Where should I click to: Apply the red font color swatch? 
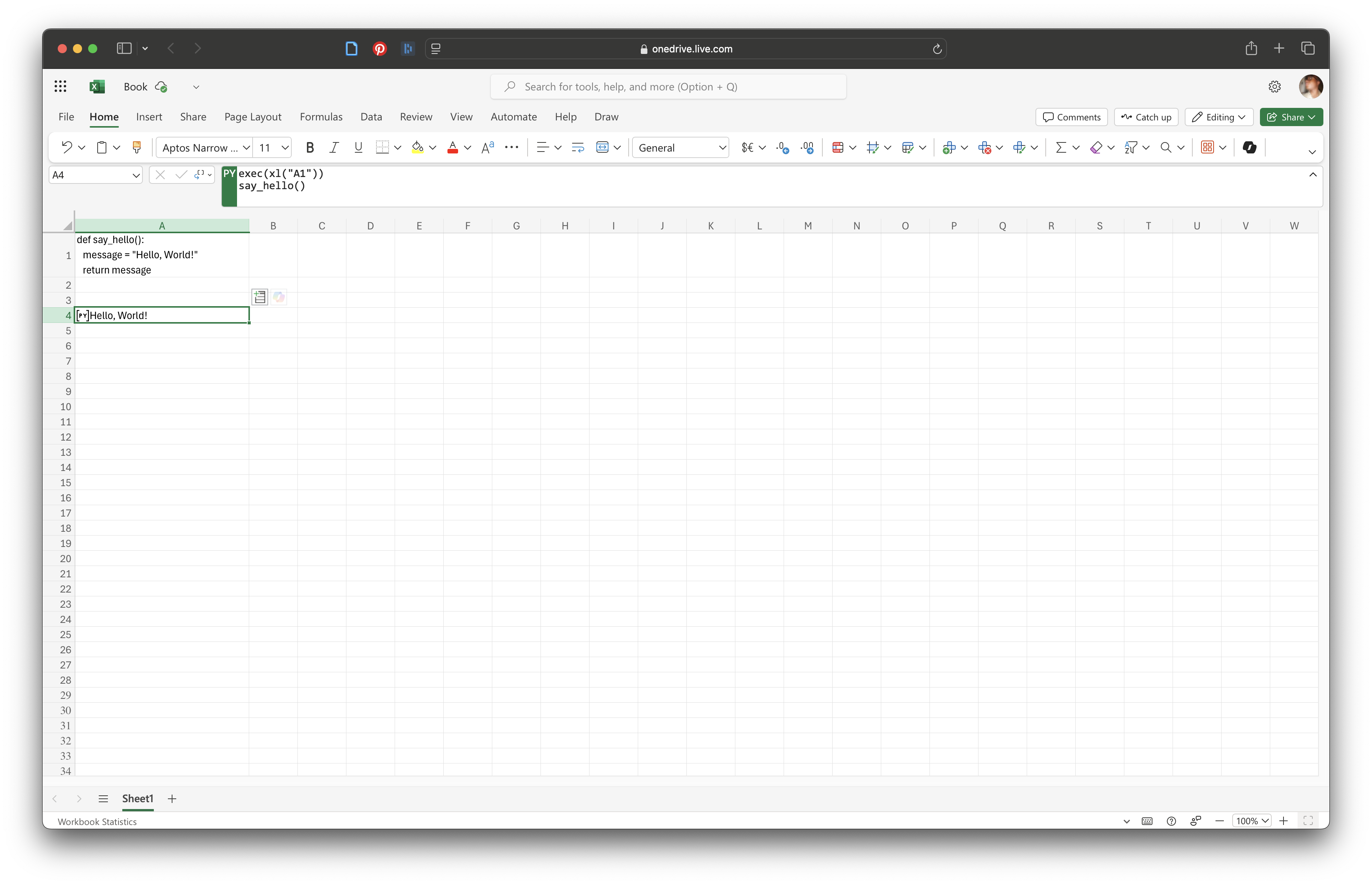tap(452, 148)
